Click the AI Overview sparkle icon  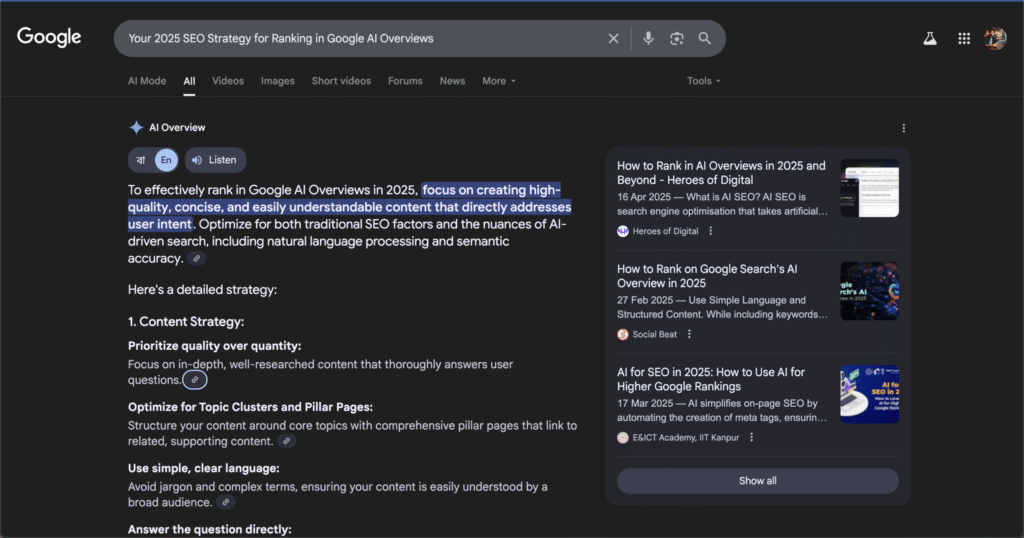pyautogui.click(x=136, y=127)
